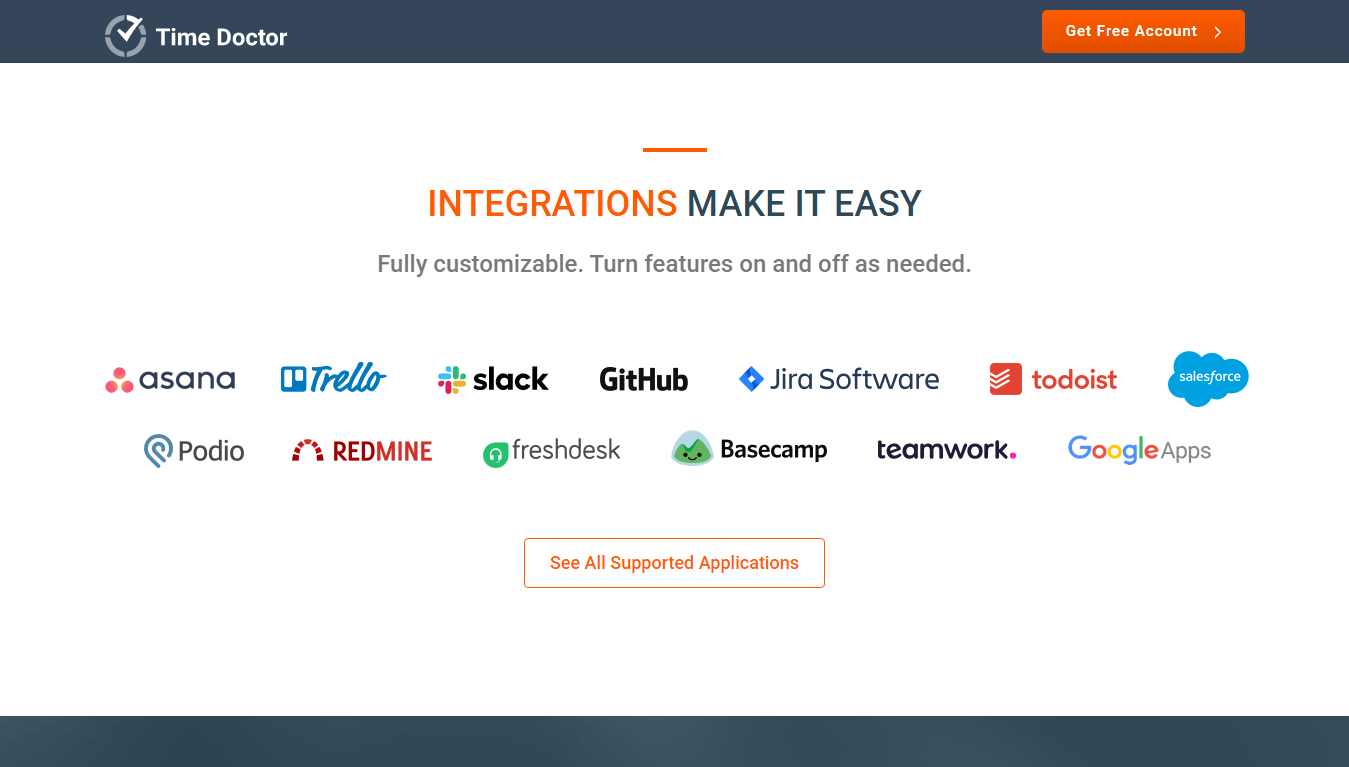Click the Time Doctor logo
This screenshot has width=1349, height=767.
tap(196, 36)
